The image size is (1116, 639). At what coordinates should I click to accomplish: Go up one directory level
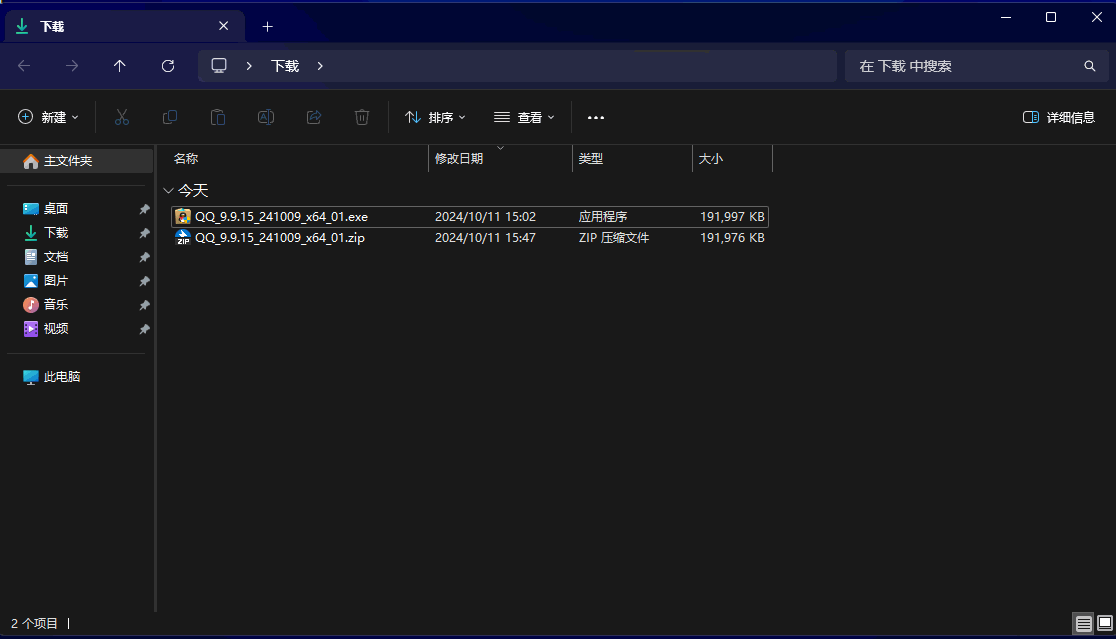(120, 66)
